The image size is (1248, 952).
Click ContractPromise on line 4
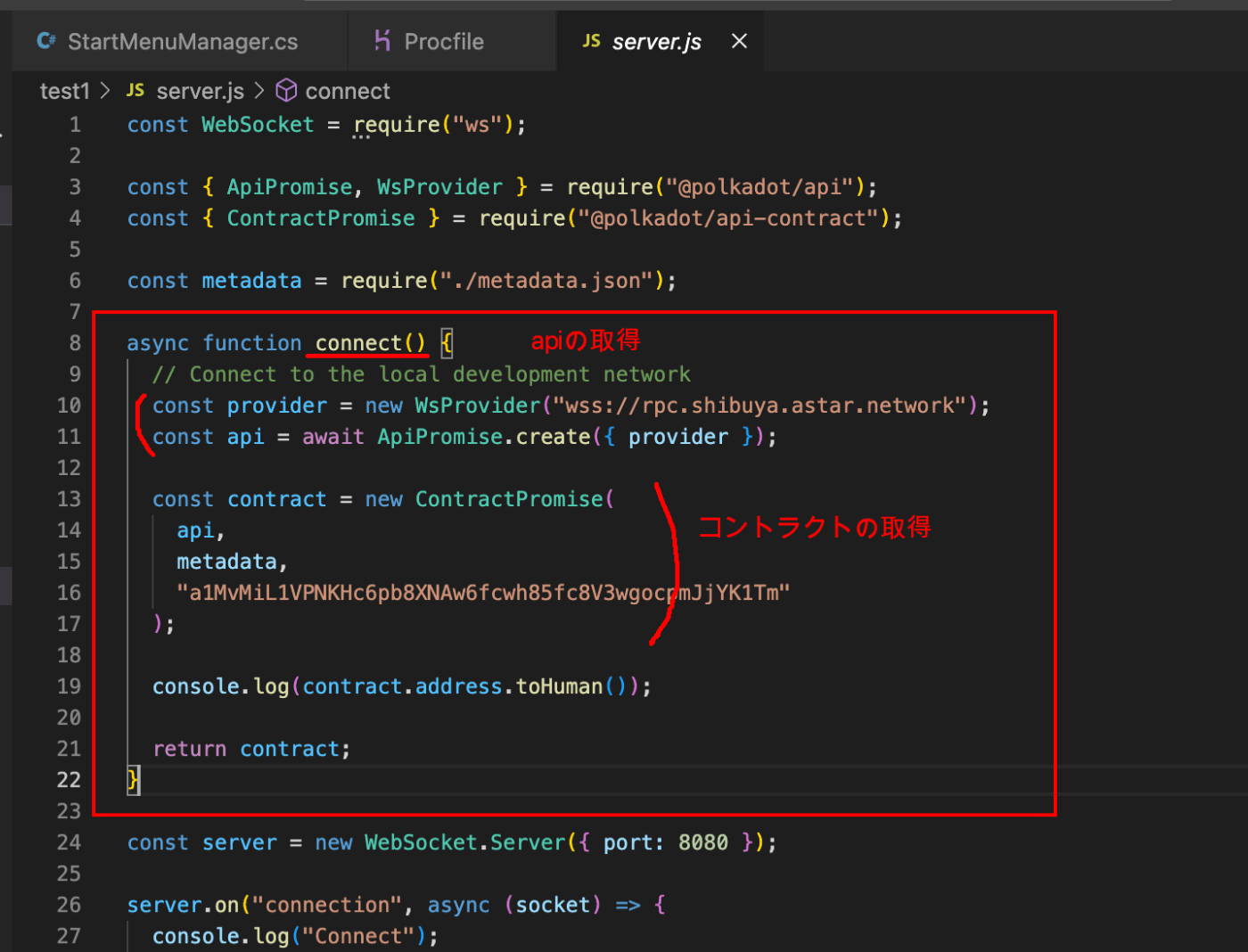pyautogui.click(x=321, y=218)
